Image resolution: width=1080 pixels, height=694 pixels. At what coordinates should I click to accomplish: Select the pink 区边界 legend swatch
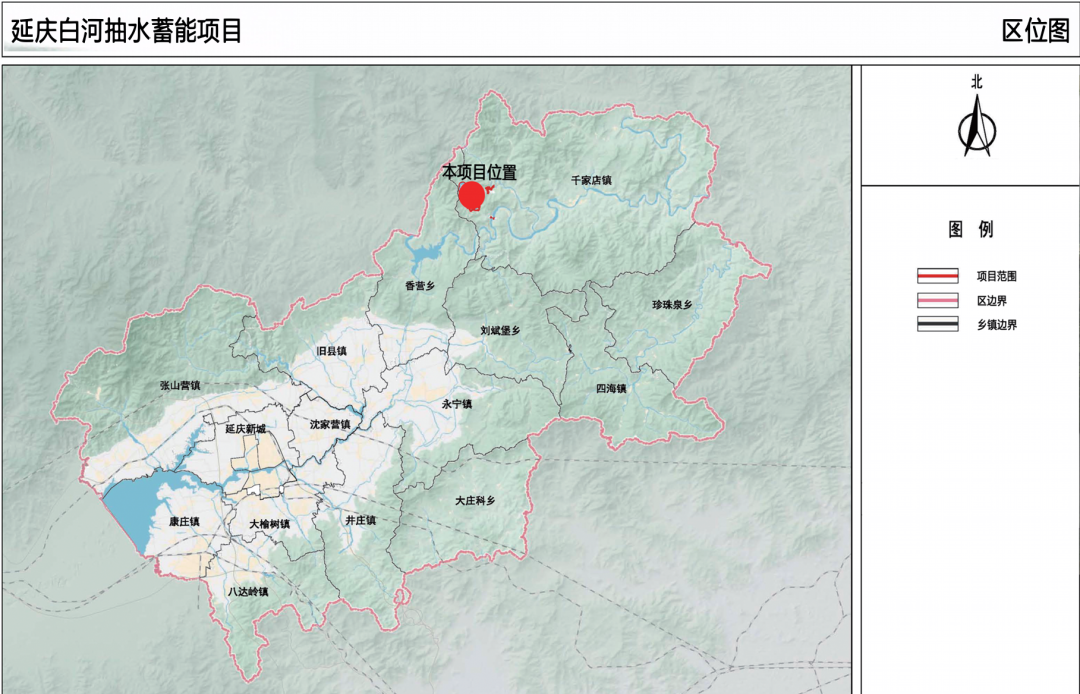click(x=937, y=300)
